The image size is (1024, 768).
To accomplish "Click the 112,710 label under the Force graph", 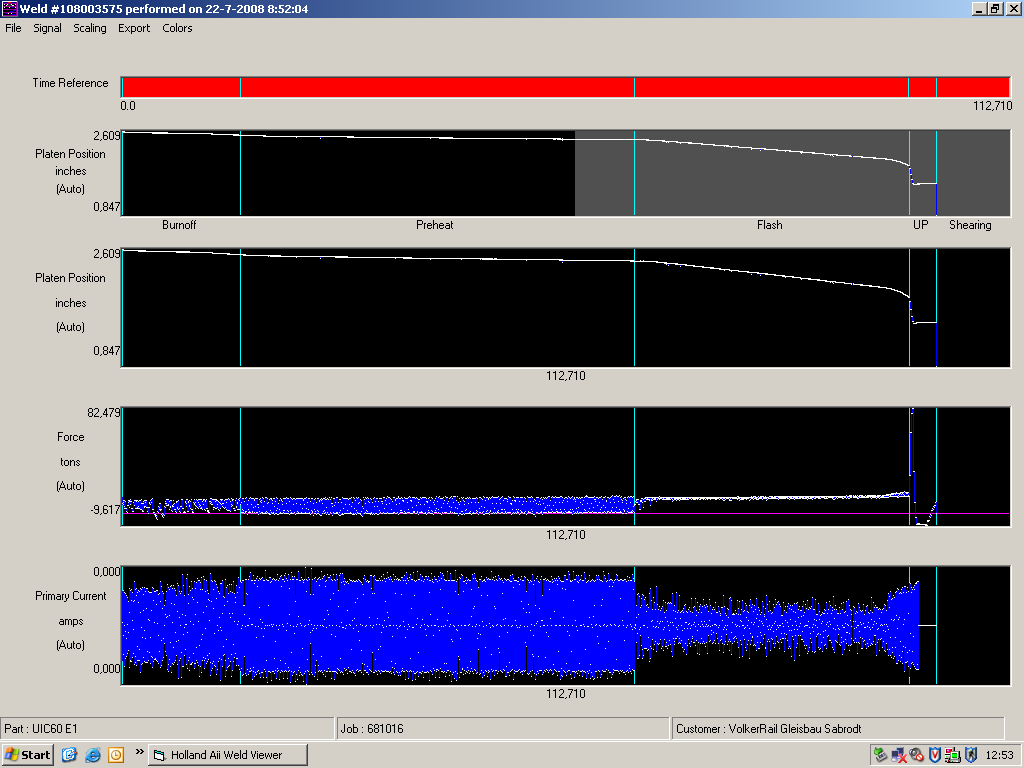I will 566,535.
